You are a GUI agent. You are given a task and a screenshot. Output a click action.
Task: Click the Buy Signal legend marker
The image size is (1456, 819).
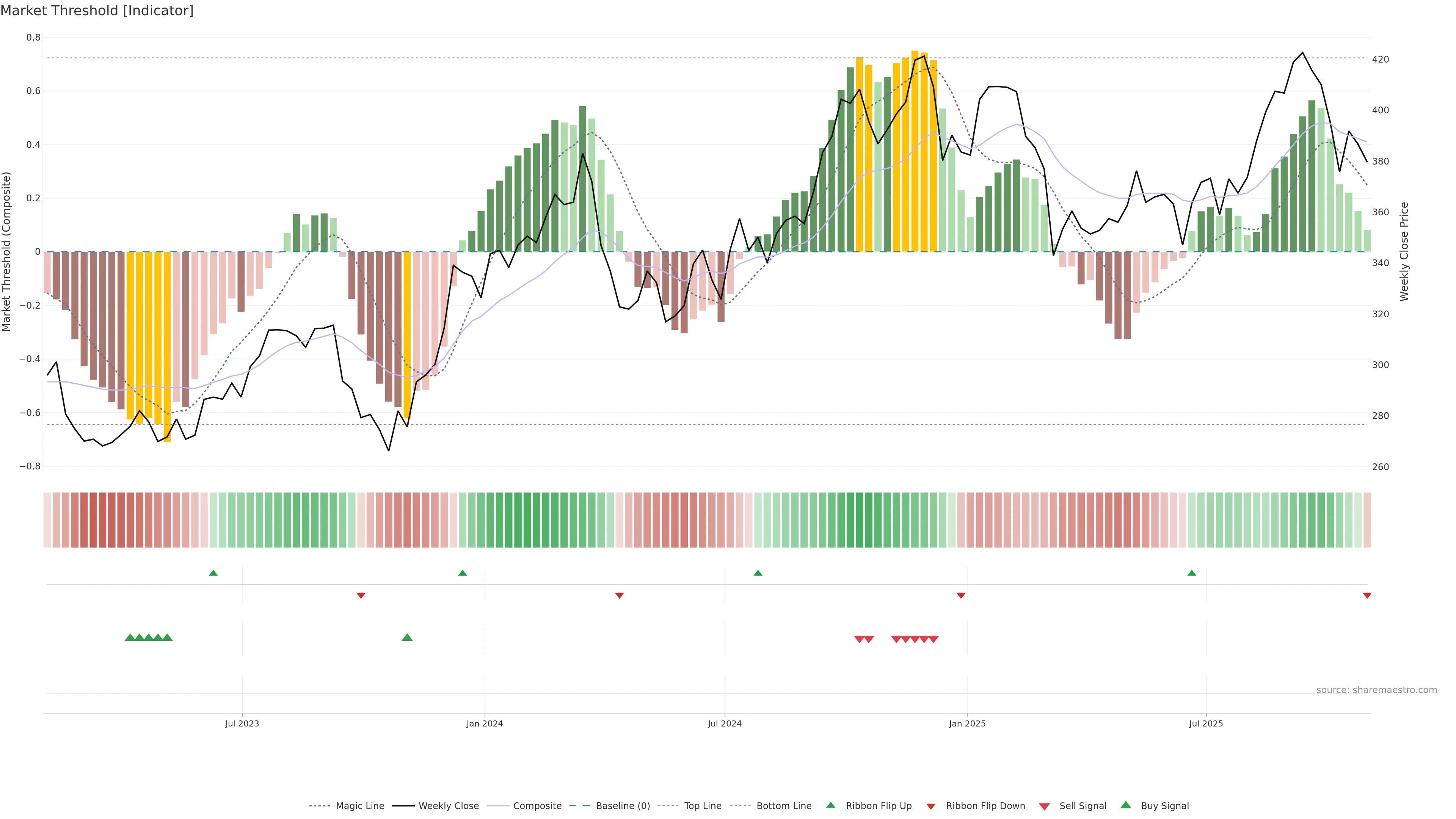(x=1125, y=805)
